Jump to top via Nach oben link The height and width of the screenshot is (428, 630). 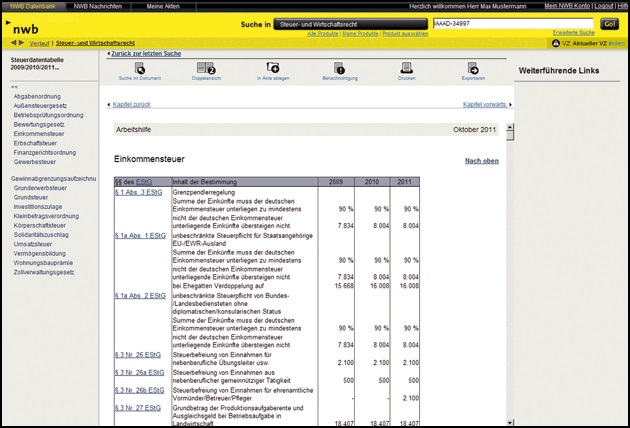pos(481,160)
